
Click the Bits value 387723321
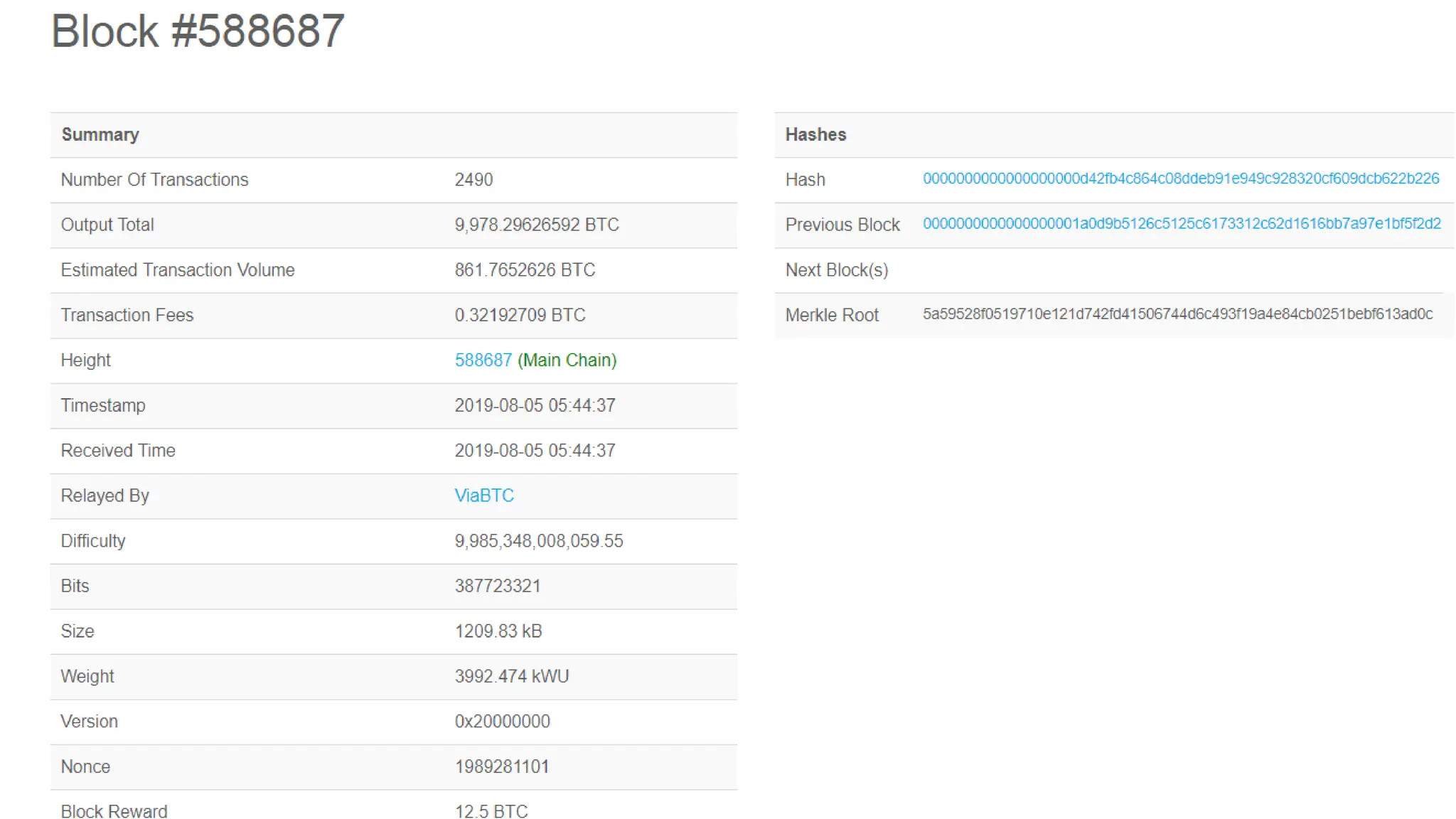[x=497, y=586]
